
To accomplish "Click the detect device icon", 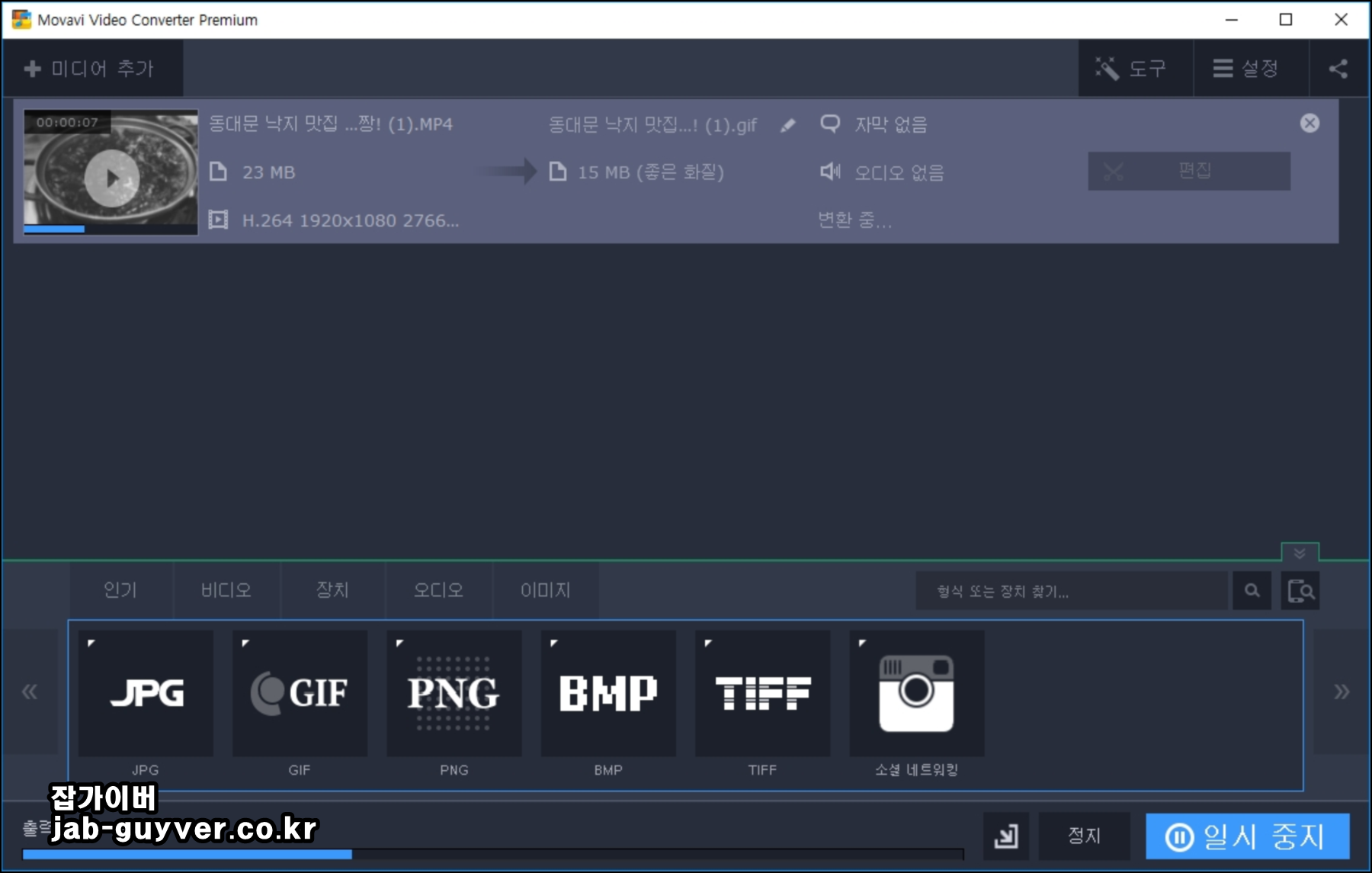I will 1300,591.
